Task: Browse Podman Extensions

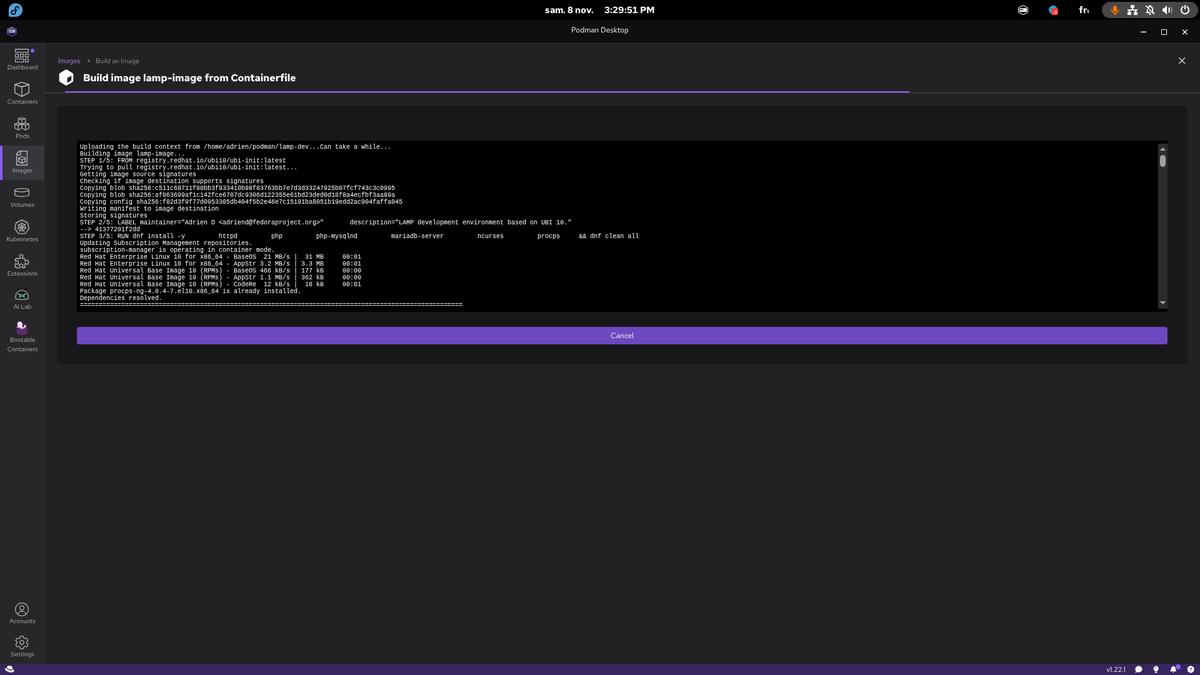Action: click(22, 265)
